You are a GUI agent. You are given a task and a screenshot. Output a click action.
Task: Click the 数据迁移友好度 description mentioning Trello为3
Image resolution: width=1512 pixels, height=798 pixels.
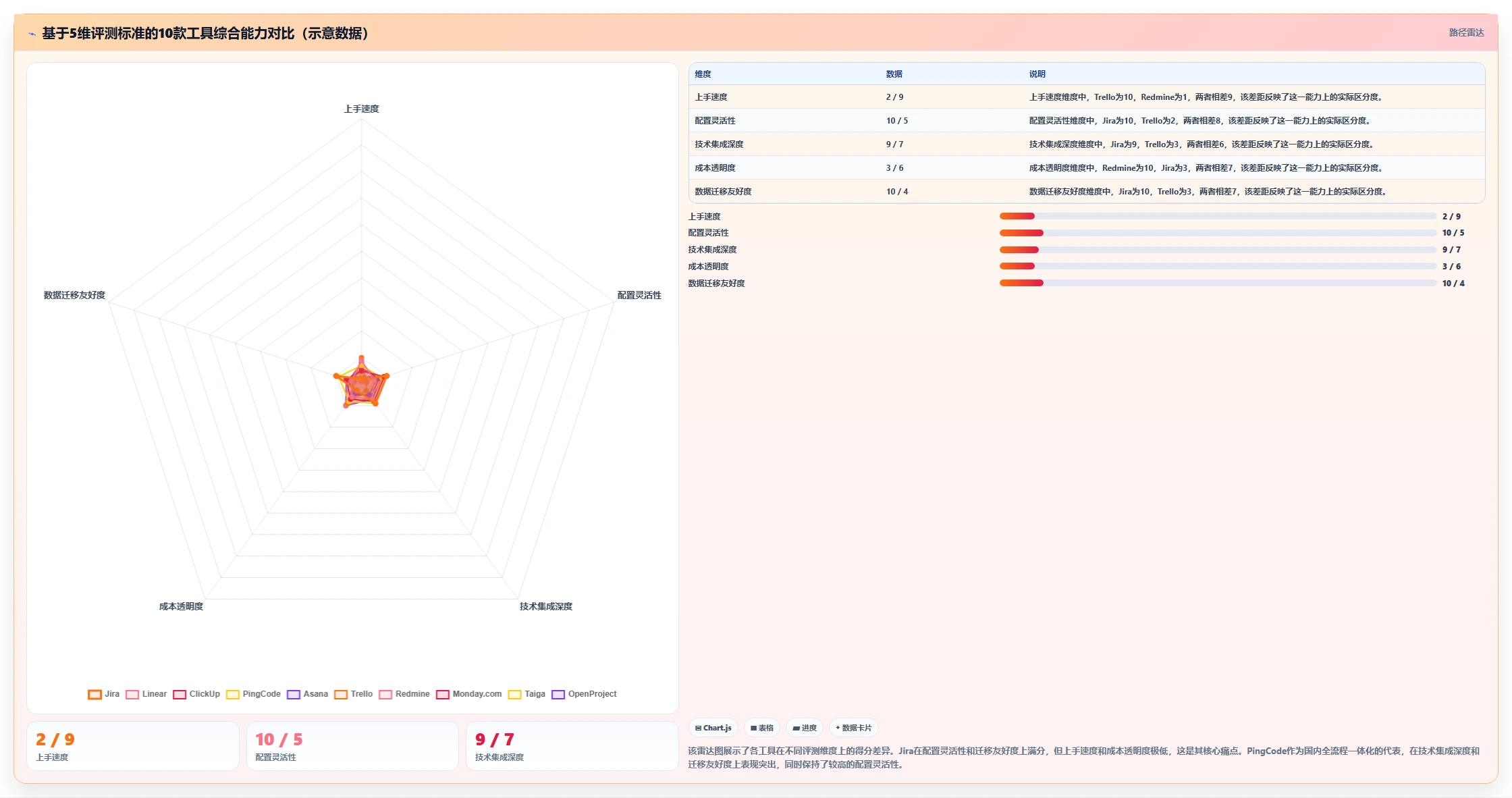[1208, 192]
